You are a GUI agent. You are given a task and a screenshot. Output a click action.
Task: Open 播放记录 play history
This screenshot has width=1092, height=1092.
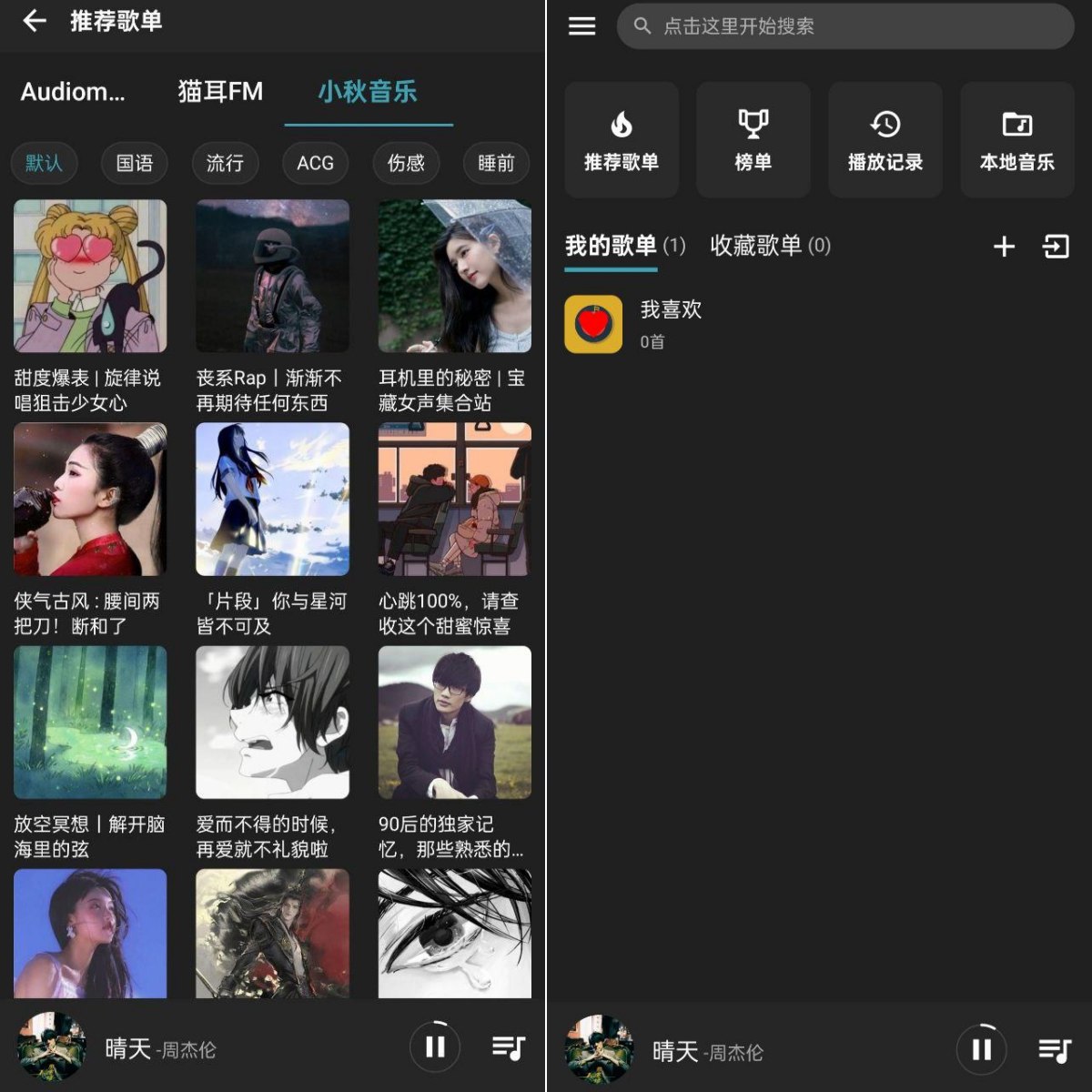tap(885, 138)
